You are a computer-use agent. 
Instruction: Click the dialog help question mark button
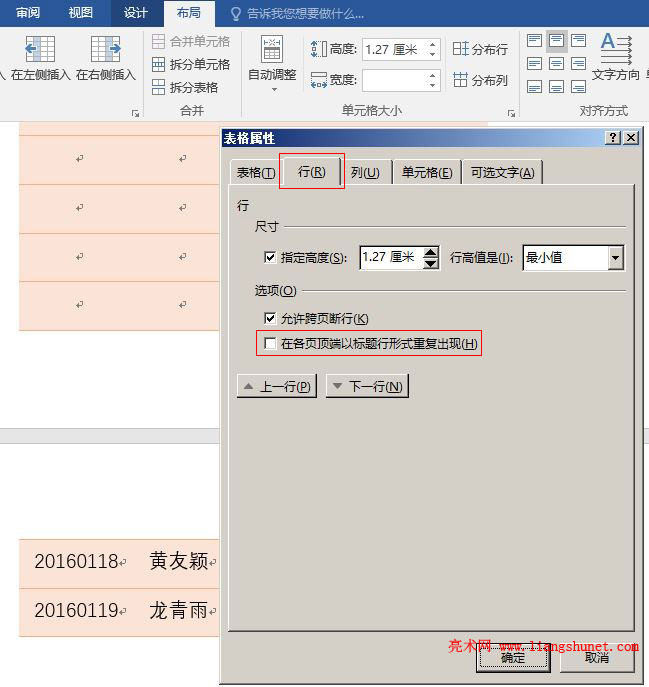(613, 138)
